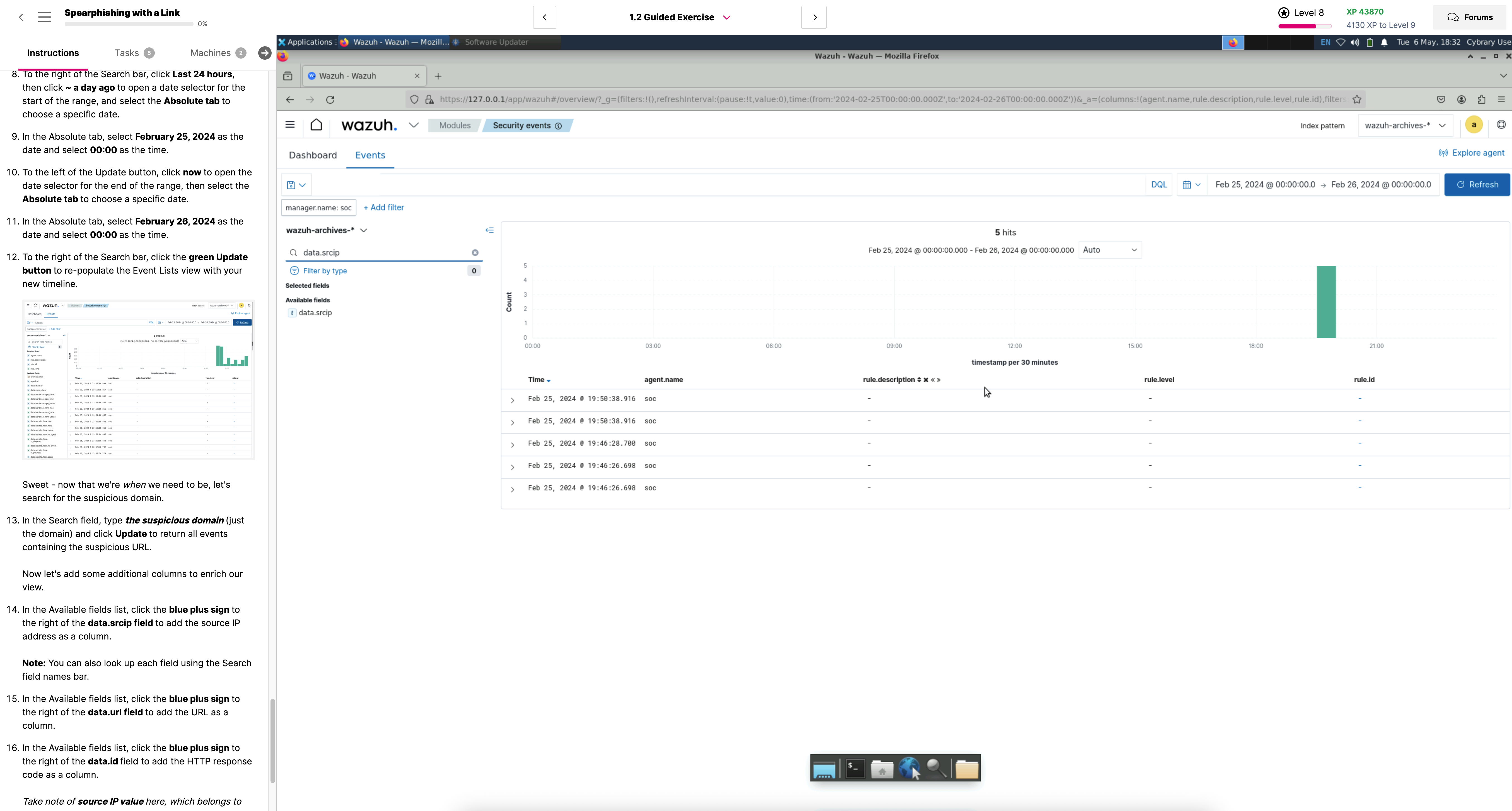Screen dimensions: 1512x811
Task: Expand the first event row at 19:50:38.916
Action: tap(513, 400)
